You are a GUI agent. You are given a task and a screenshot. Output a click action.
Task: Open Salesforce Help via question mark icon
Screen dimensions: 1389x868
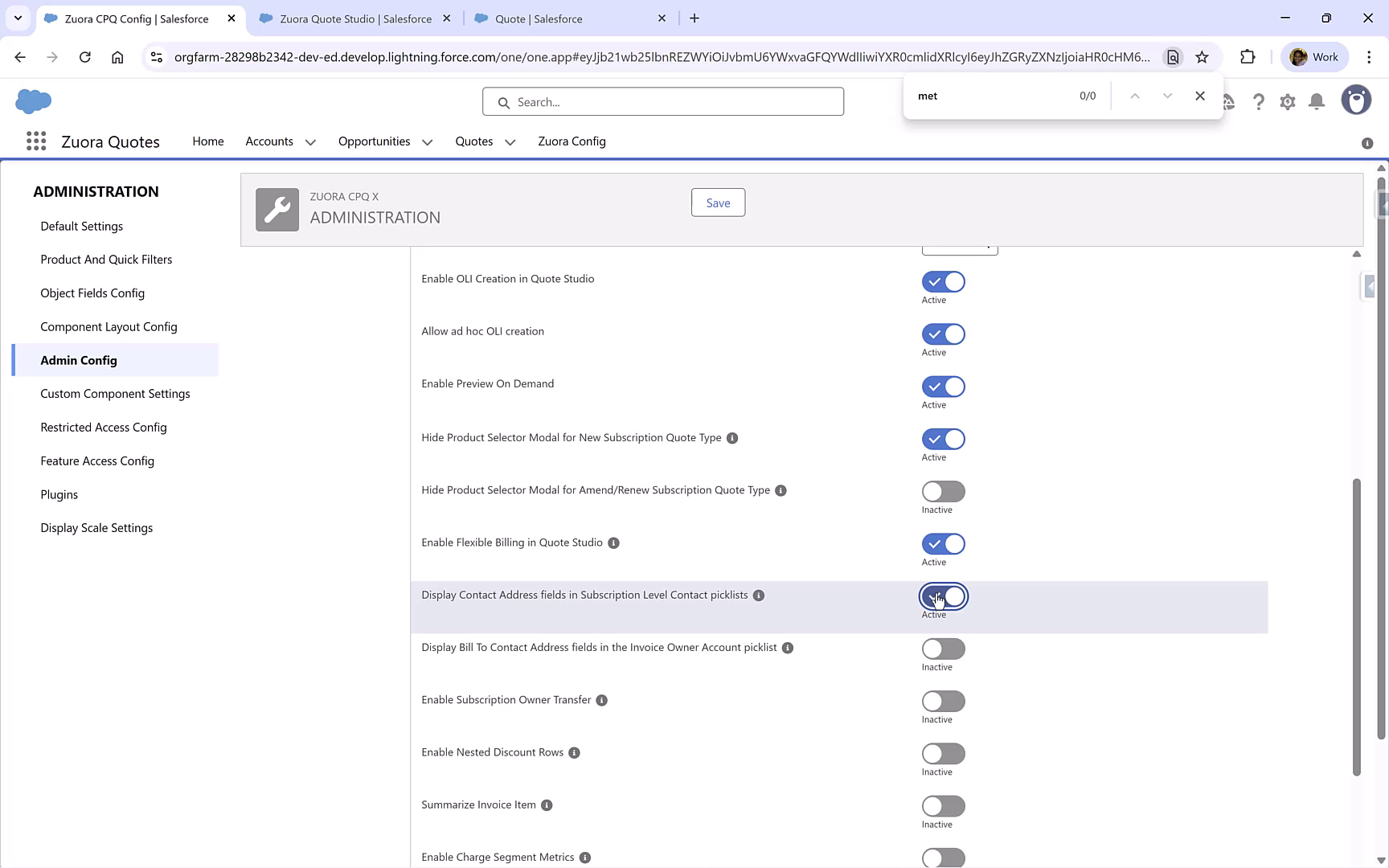click(1259, 101)
